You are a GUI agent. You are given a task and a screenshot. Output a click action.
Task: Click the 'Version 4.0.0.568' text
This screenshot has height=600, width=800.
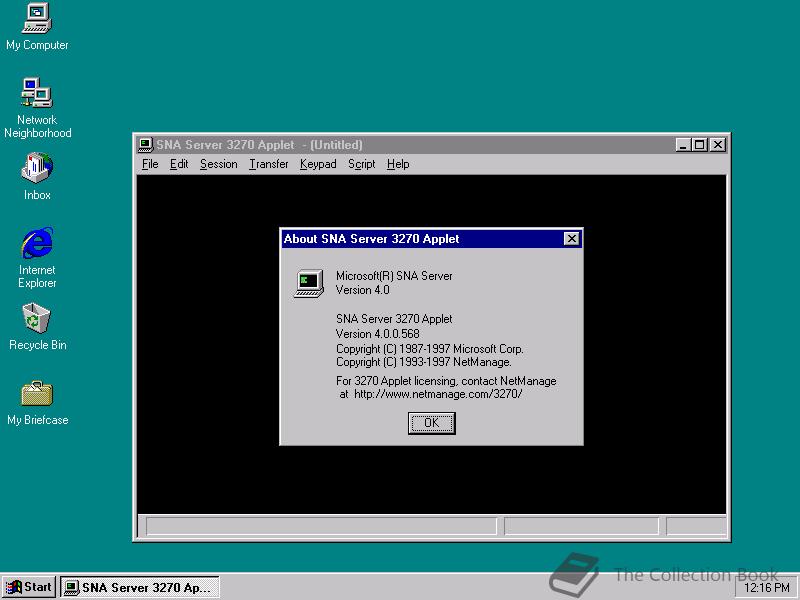pyautogui.click(x=378, y=334)
